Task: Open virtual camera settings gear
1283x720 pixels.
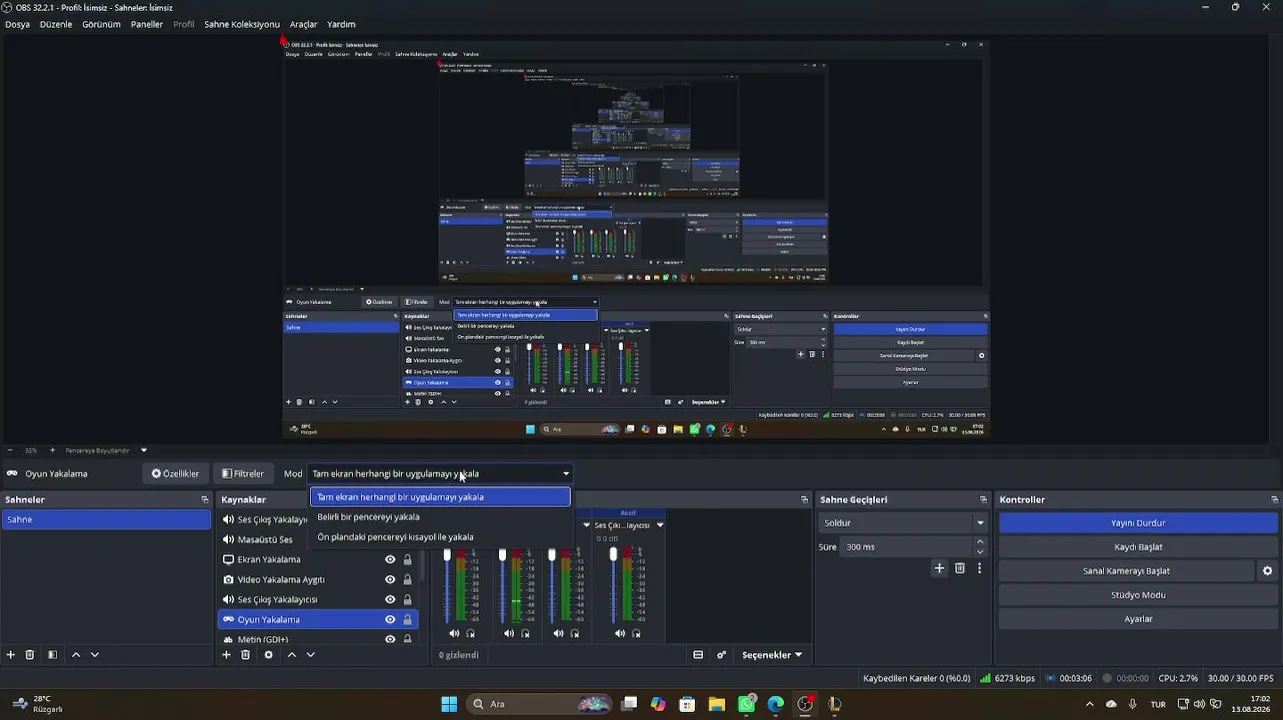Action: click(1267, 571)
